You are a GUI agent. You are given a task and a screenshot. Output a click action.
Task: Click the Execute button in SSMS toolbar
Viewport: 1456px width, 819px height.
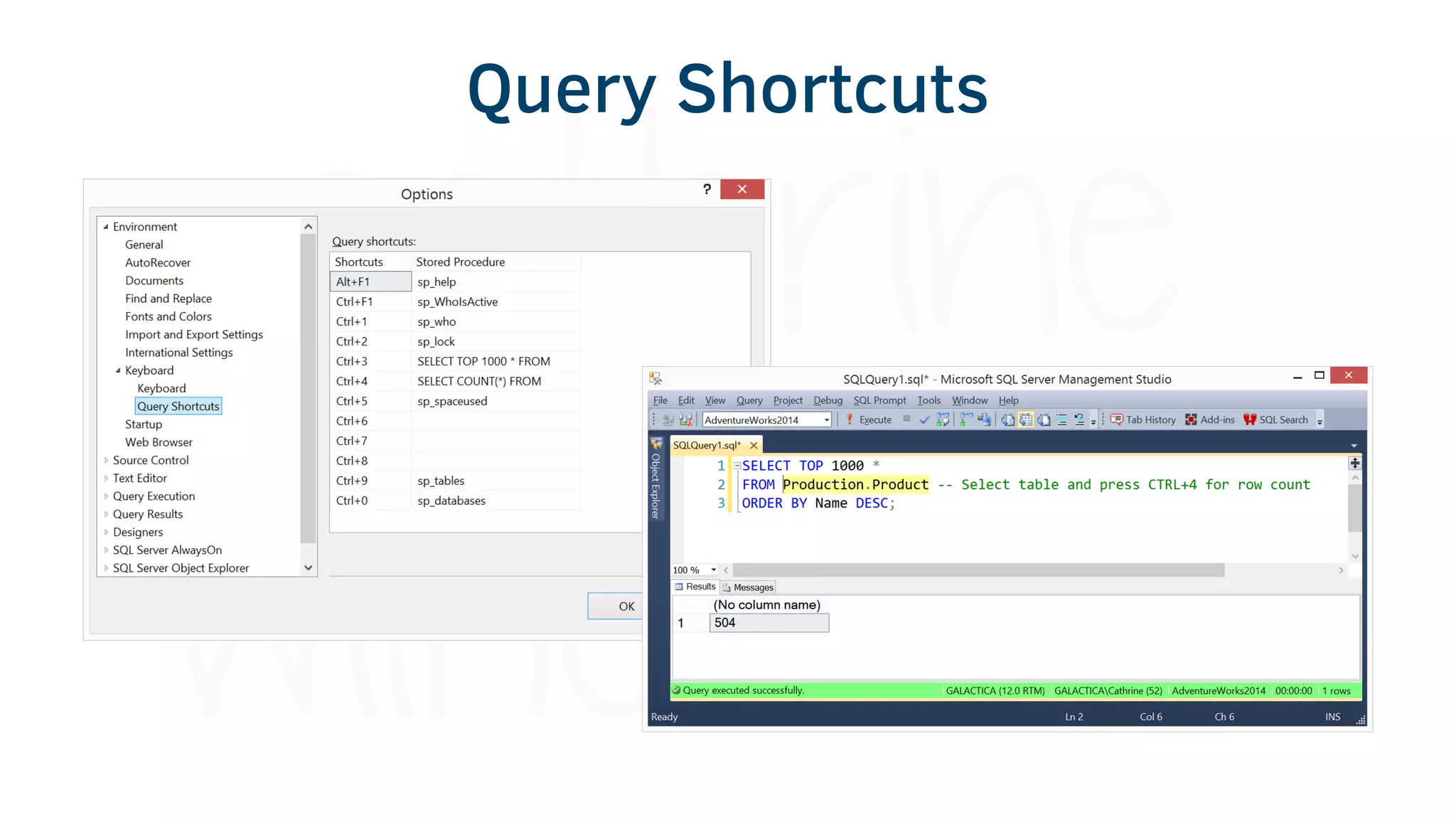869,419
